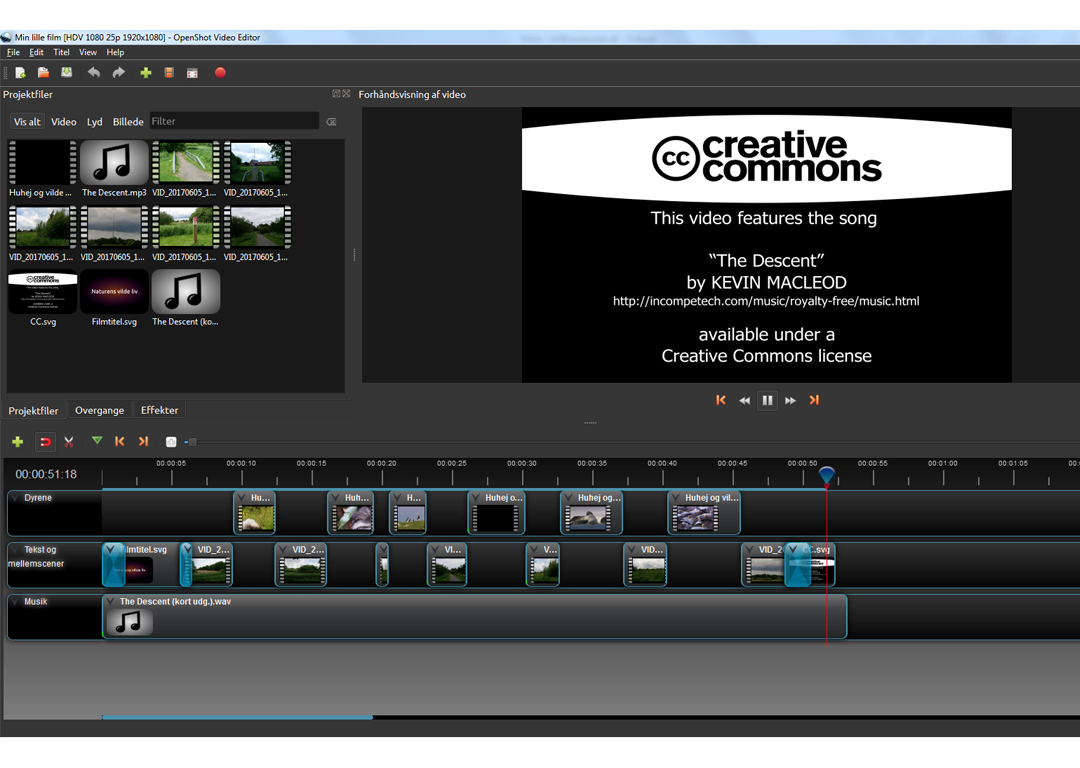The width and height of the screenshot is (1080, 768).
Task: Open menu arrow of CC.svg timeline clip
Action: click(794, 550)
